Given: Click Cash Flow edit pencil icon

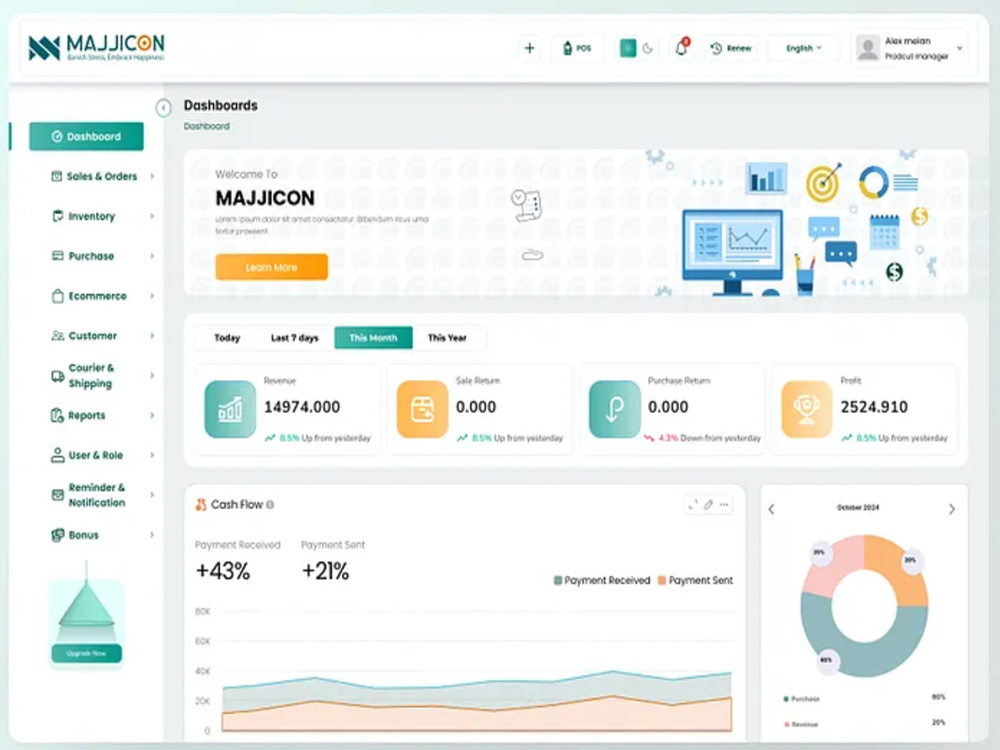Looking at the screenshot, I should [x=709, y=505].
